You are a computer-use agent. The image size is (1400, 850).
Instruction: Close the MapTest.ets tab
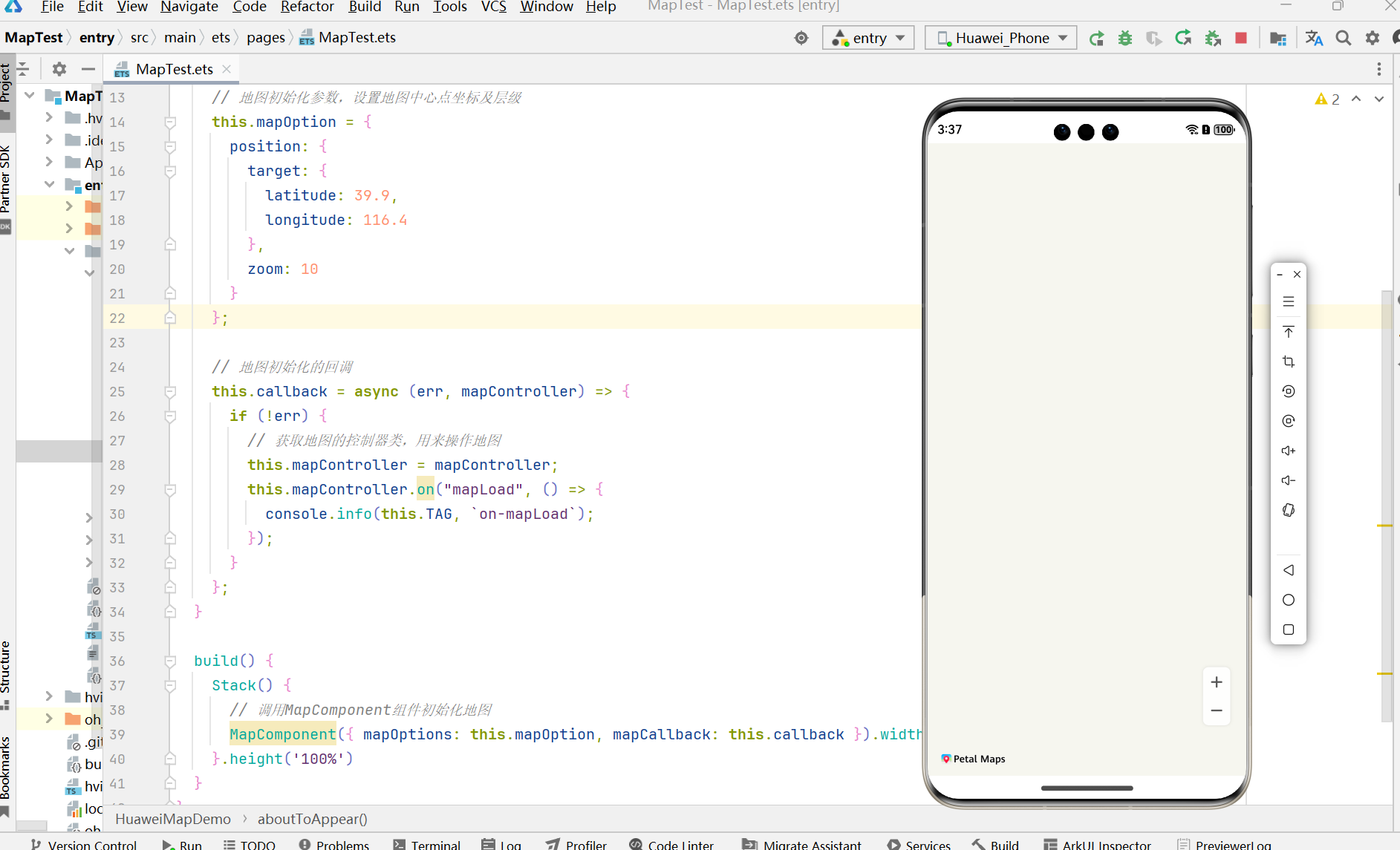coord(227,69)
